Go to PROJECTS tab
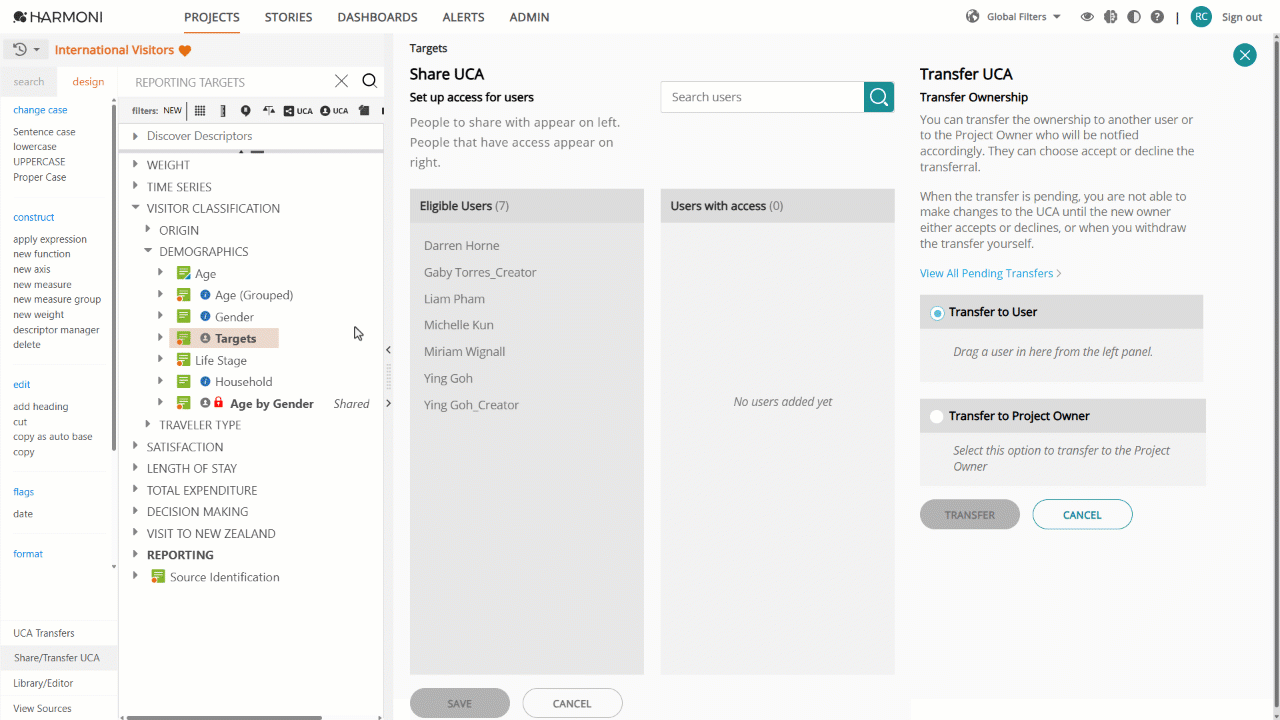 point(212,17)
